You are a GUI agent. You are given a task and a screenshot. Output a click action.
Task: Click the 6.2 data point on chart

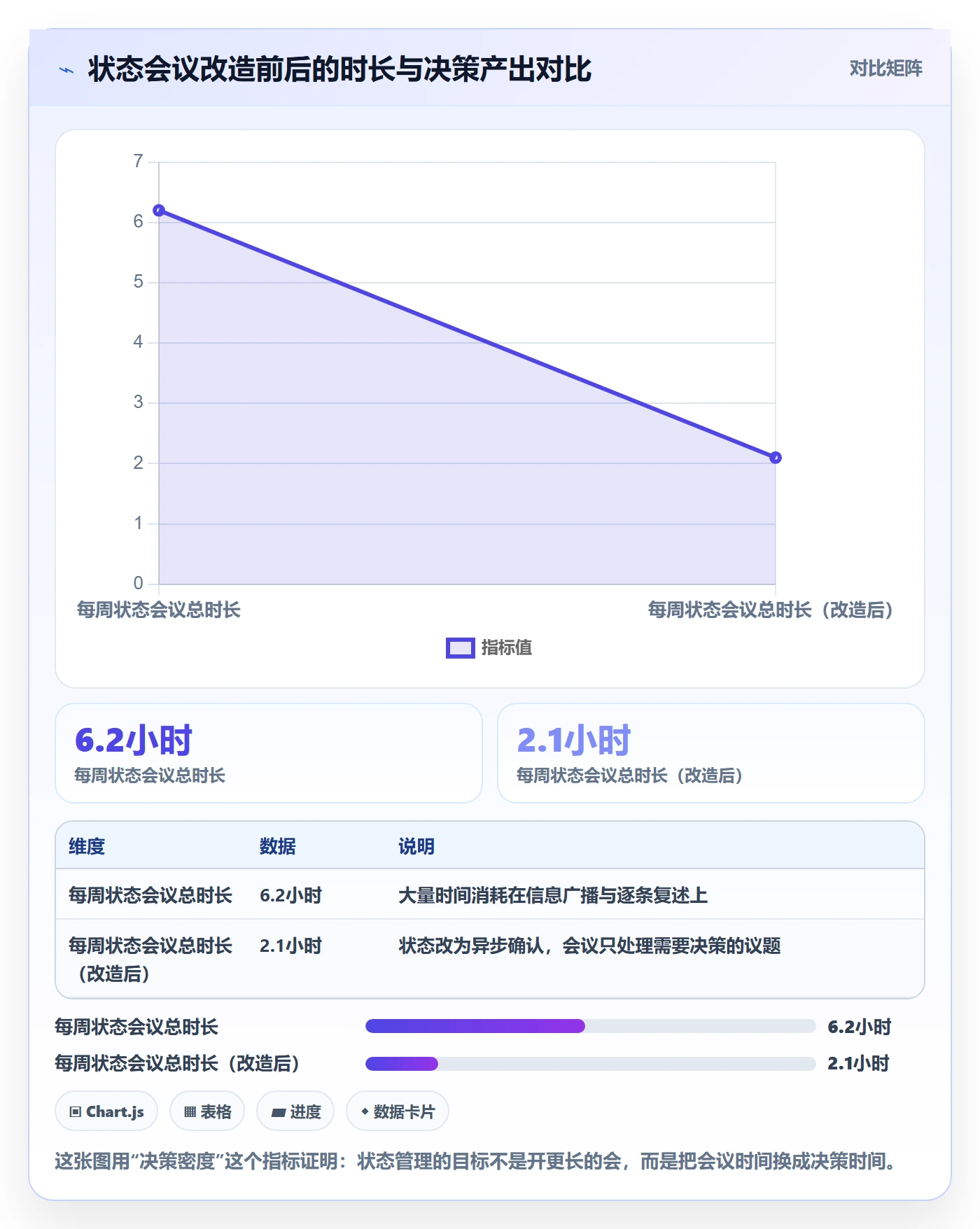tap(159, 211)
